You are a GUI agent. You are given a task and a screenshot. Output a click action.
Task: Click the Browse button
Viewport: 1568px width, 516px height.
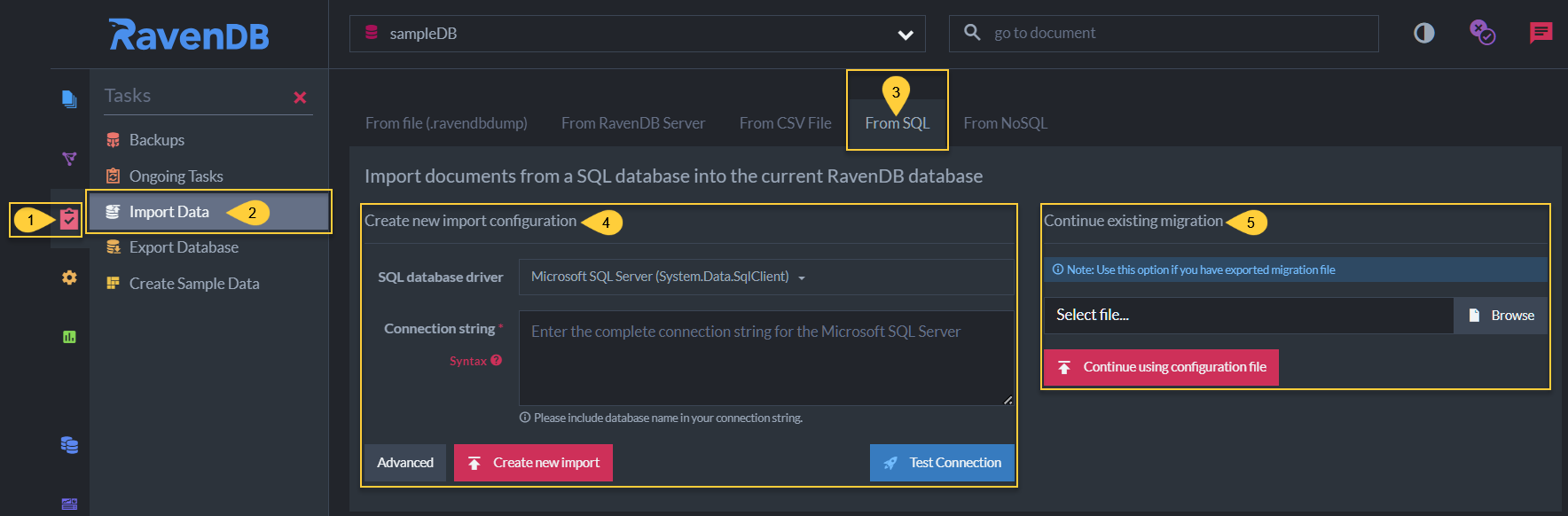point(1501,315)
